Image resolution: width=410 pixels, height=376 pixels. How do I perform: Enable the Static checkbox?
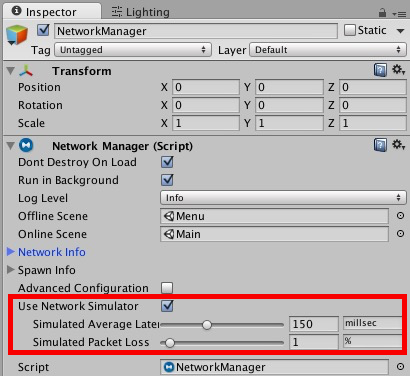click(x=350, y=30)
